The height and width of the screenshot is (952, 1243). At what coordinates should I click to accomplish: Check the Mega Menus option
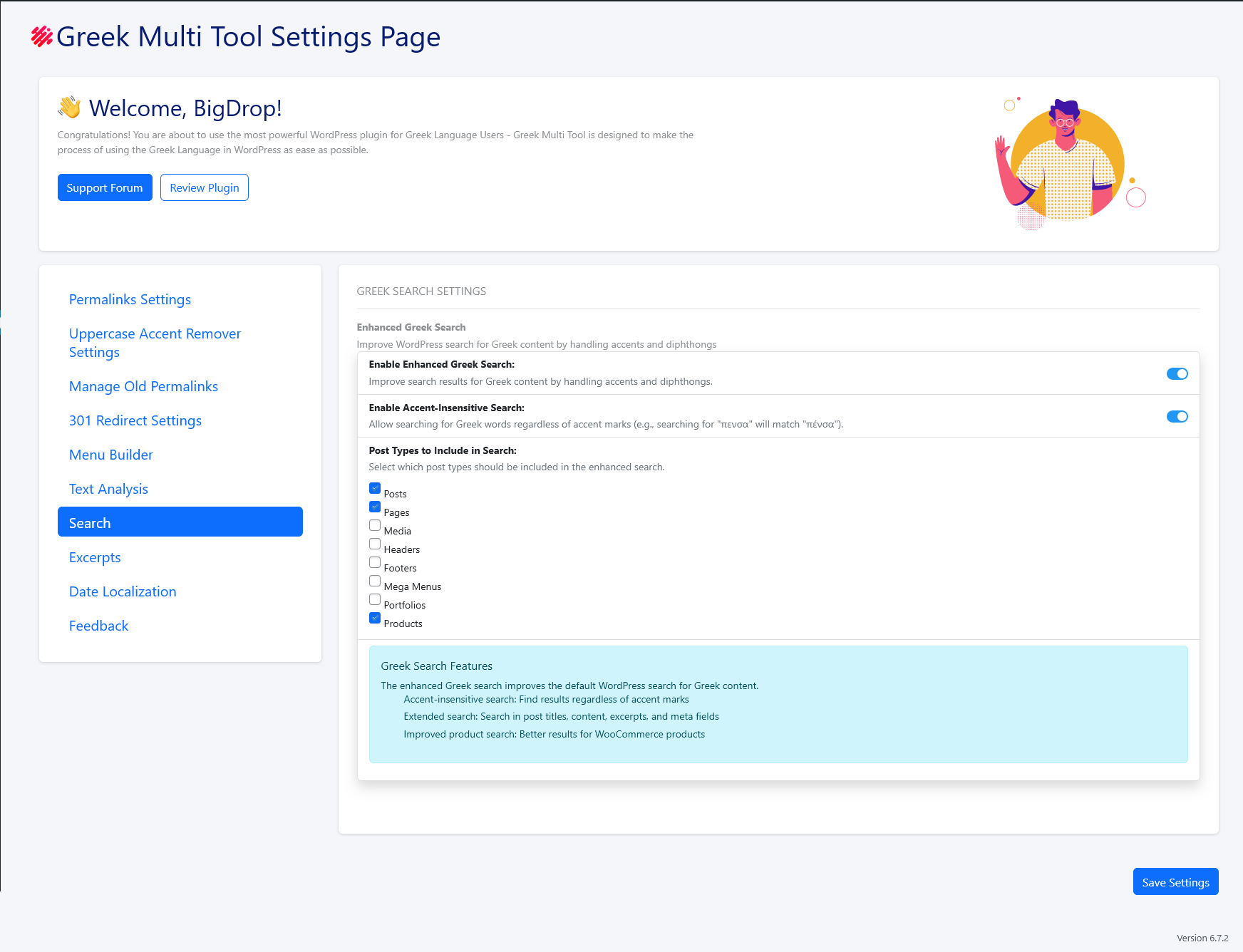[x=374, y=581]
